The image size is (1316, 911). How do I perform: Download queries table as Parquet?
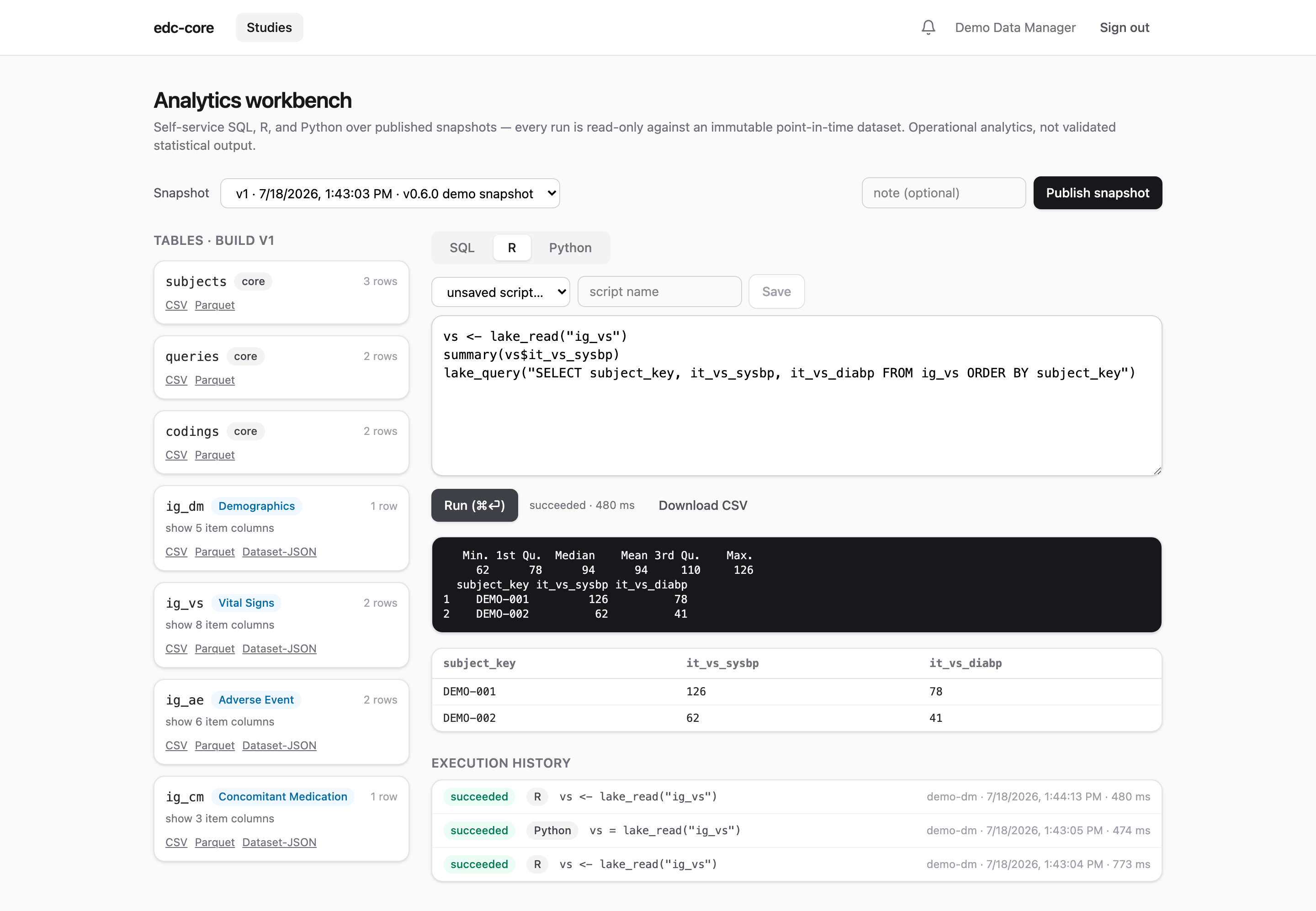[x=215, y=380]
